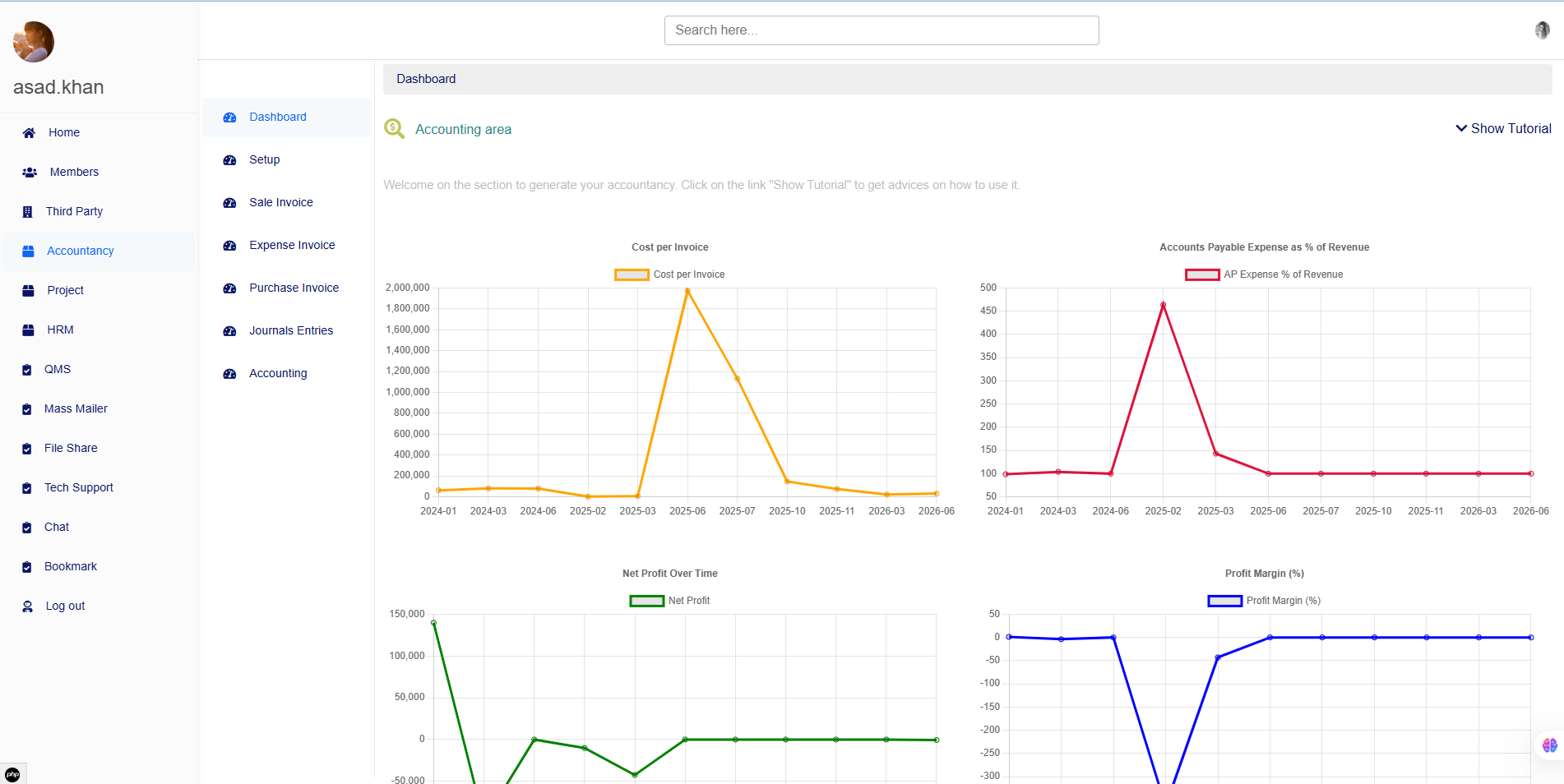Click the Expense Invoice gauge icon
The image size is (1564, 784).
tap(229, 246)
